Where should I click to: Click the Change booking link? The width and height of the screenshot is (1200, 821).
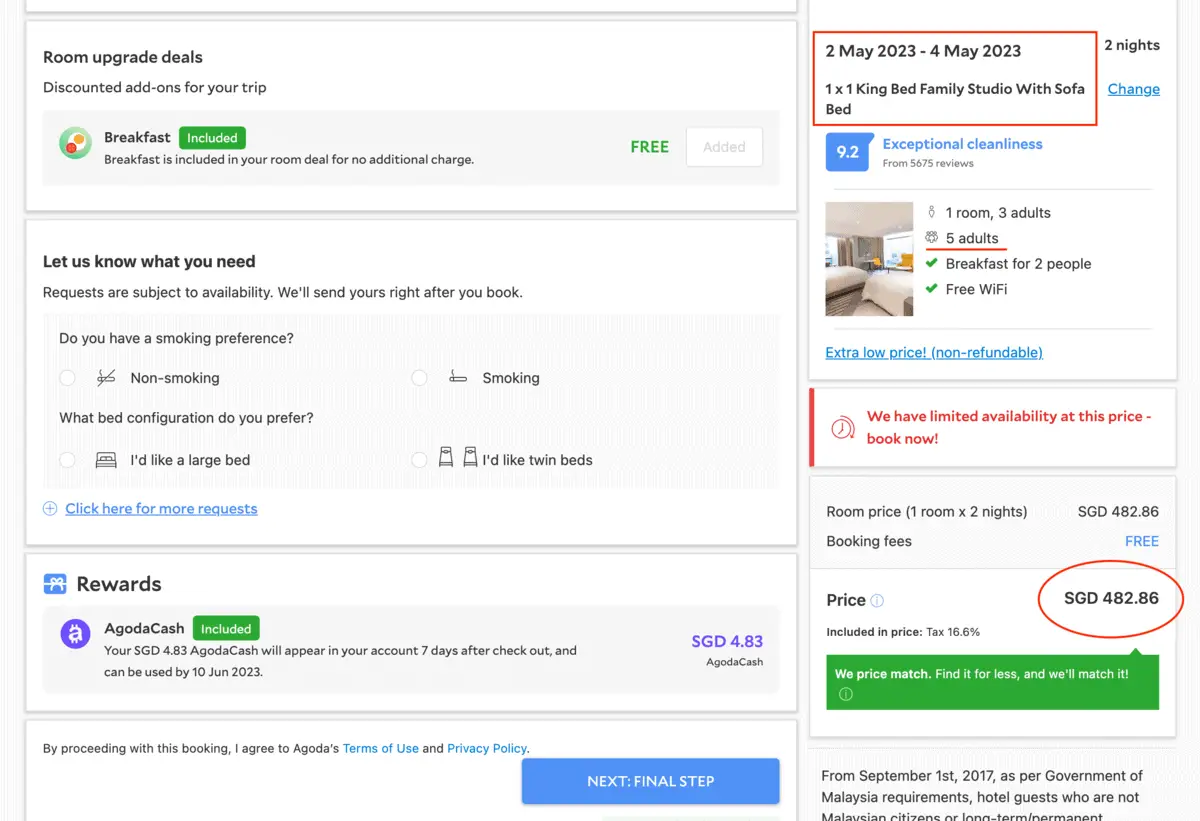[x=1133, y=89]
